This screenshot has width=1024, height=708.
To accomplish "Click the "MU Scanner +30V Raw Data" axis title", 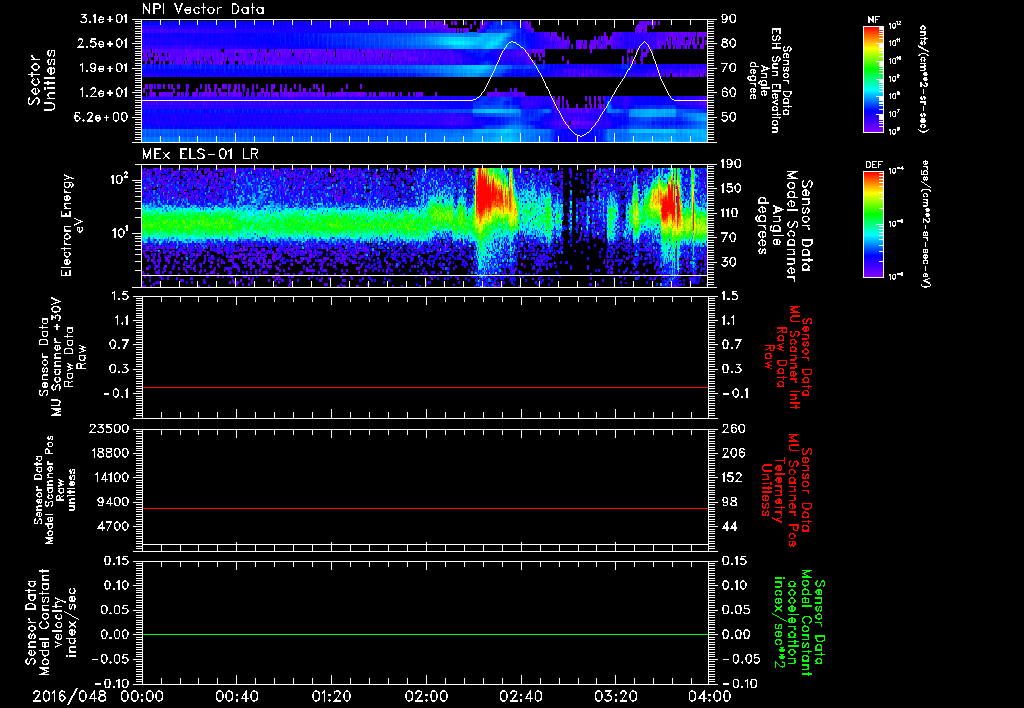I will coord(63,356).
